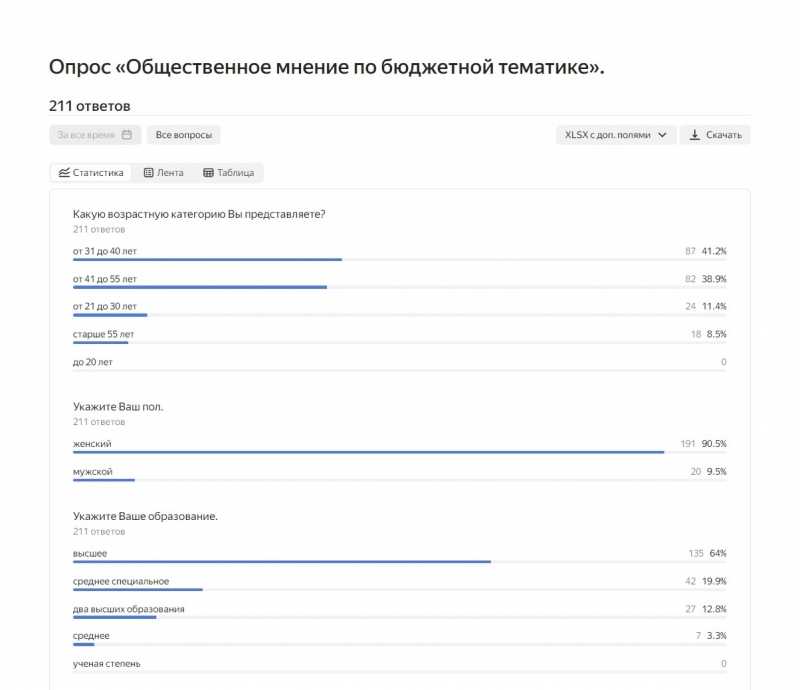Image resolution: width=800 pixels, height=690 pixels.
Task: Click the download arrow icon
Action: tap(694, 135)
